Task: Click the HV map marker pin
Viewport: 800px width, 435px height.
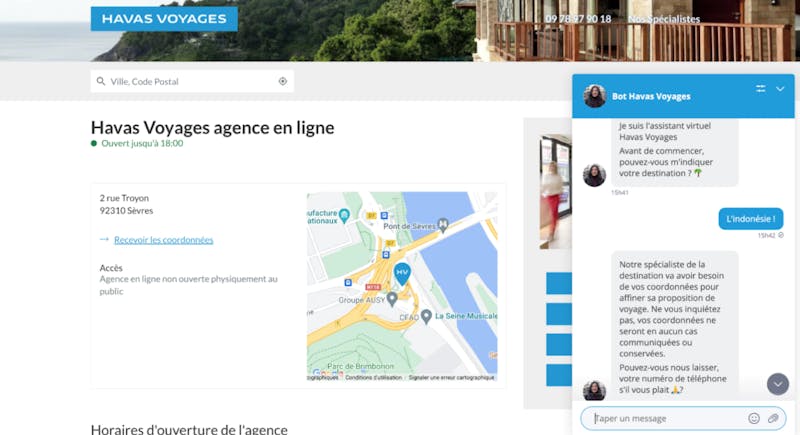Action: click(402, 274)
